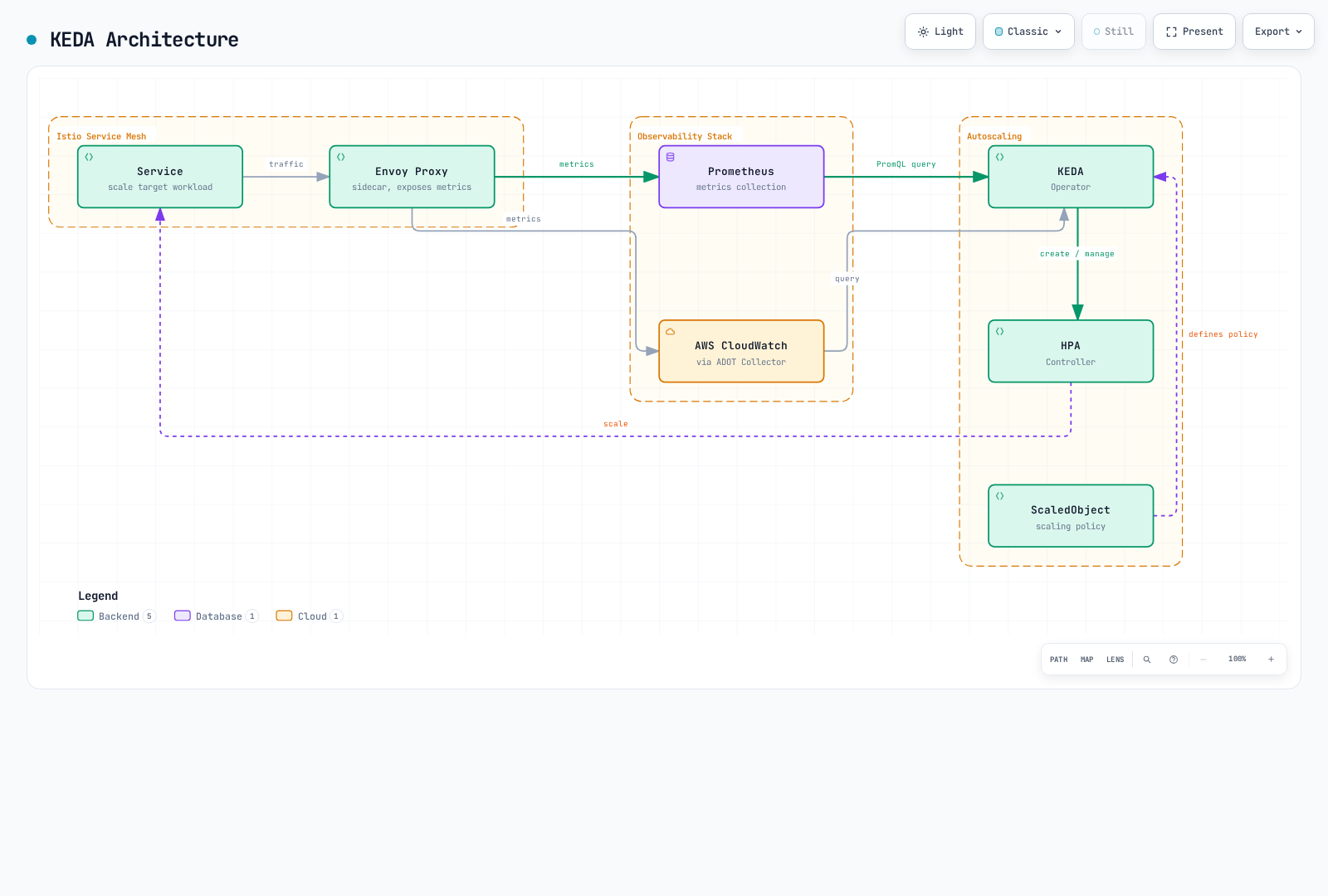Toggle the Still animation button
This screenshot has width=1328, height=896.
(x=1114, y=32)
